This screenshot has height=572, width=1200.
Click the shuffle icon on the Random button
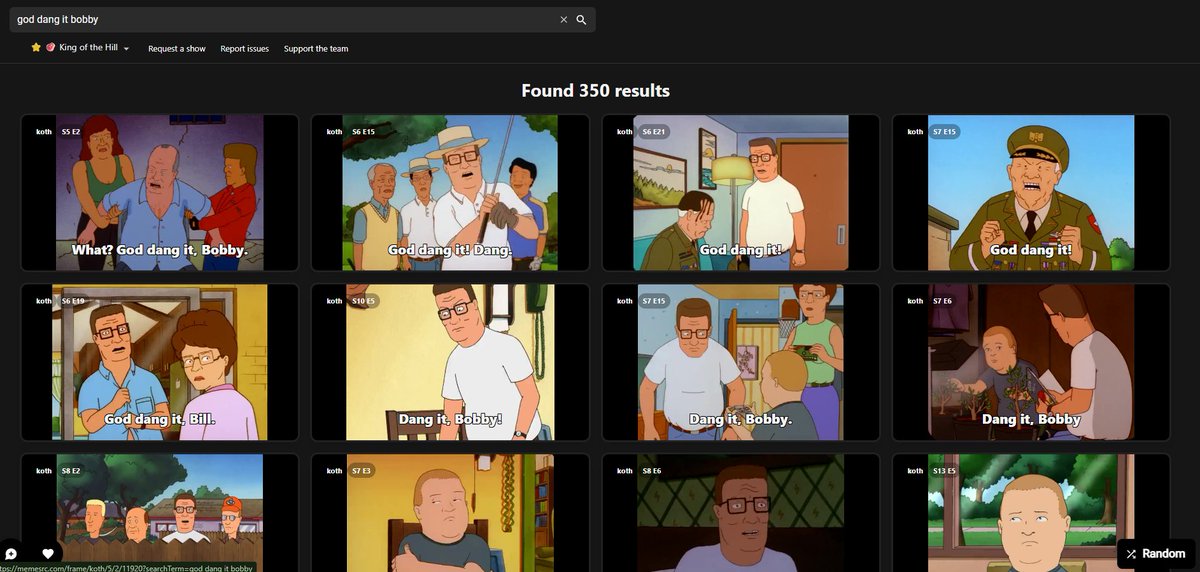[1131, 553]
